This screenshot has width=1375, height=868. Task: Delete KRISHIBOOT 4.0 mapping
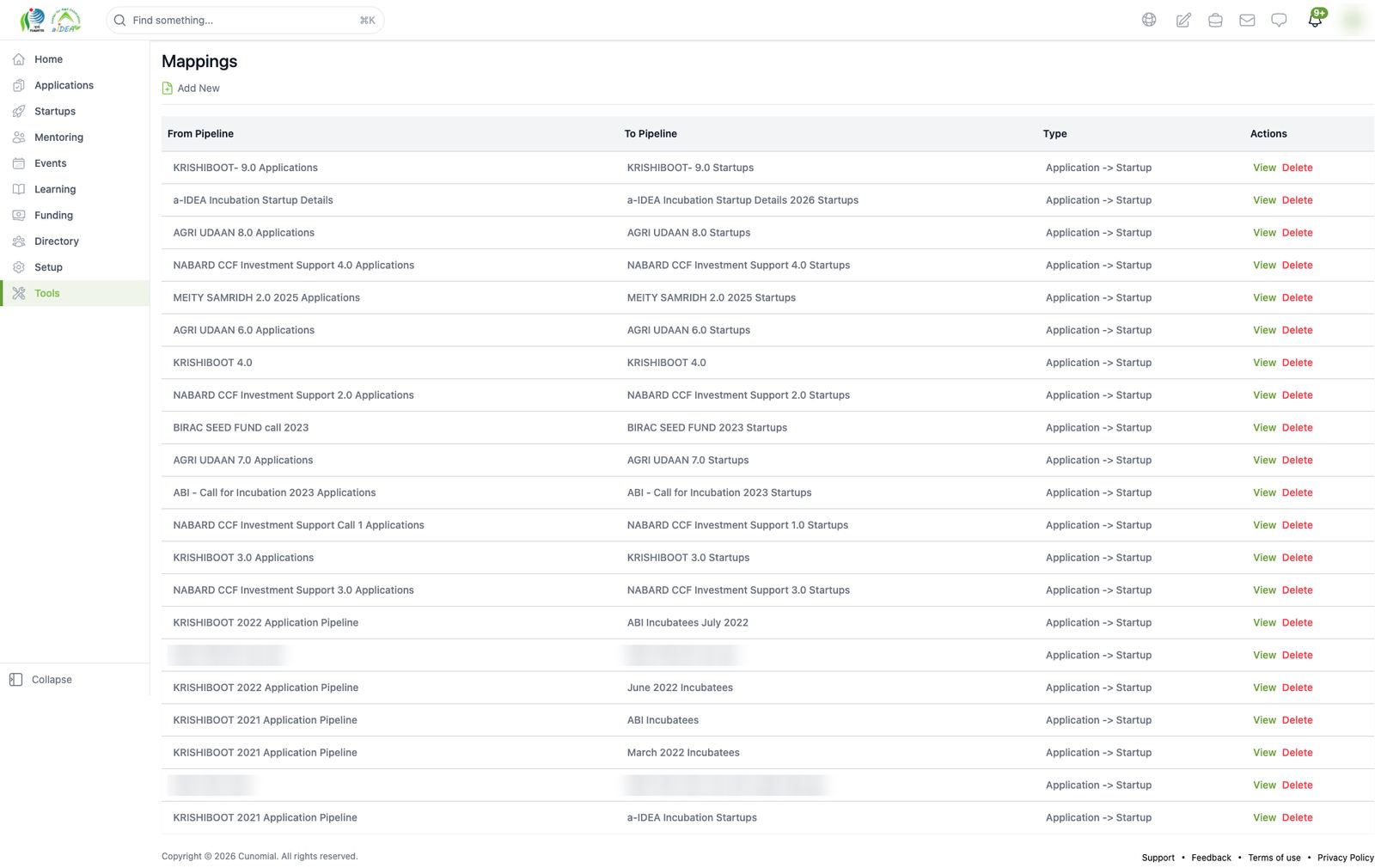pos(1297,363)
